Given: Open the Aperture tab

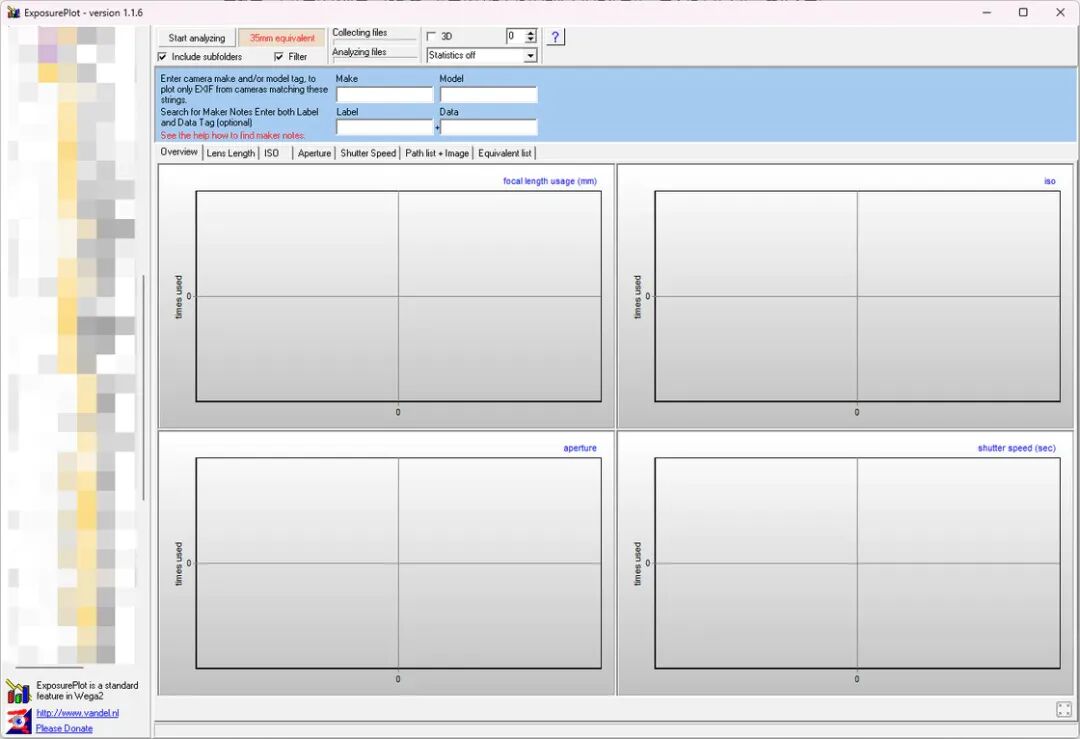Looking at the screenshot, I should pos(314,153).
